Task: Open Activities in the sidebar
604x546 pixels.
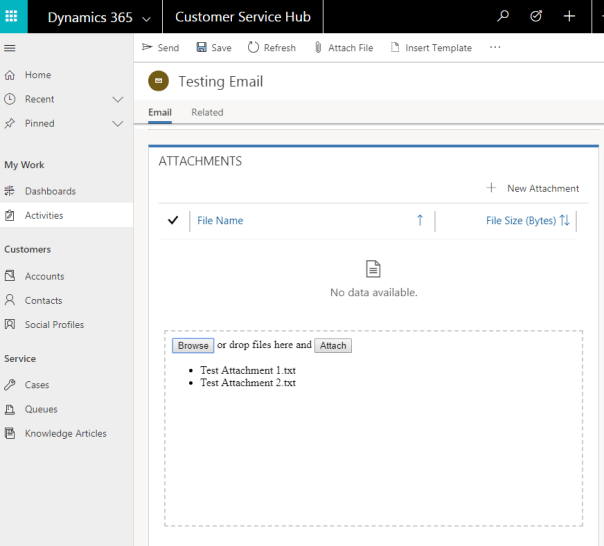Action: (x=44, y=215)
